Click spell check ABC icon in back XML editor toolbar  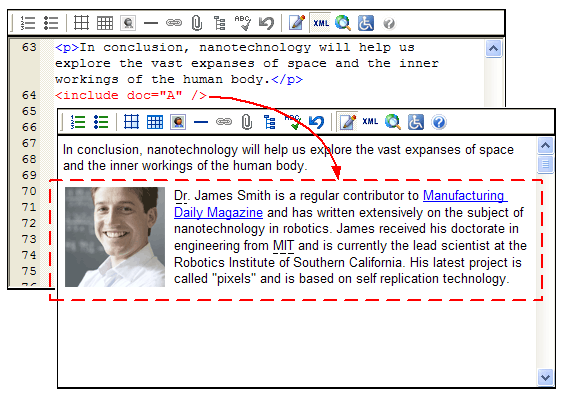243,23
